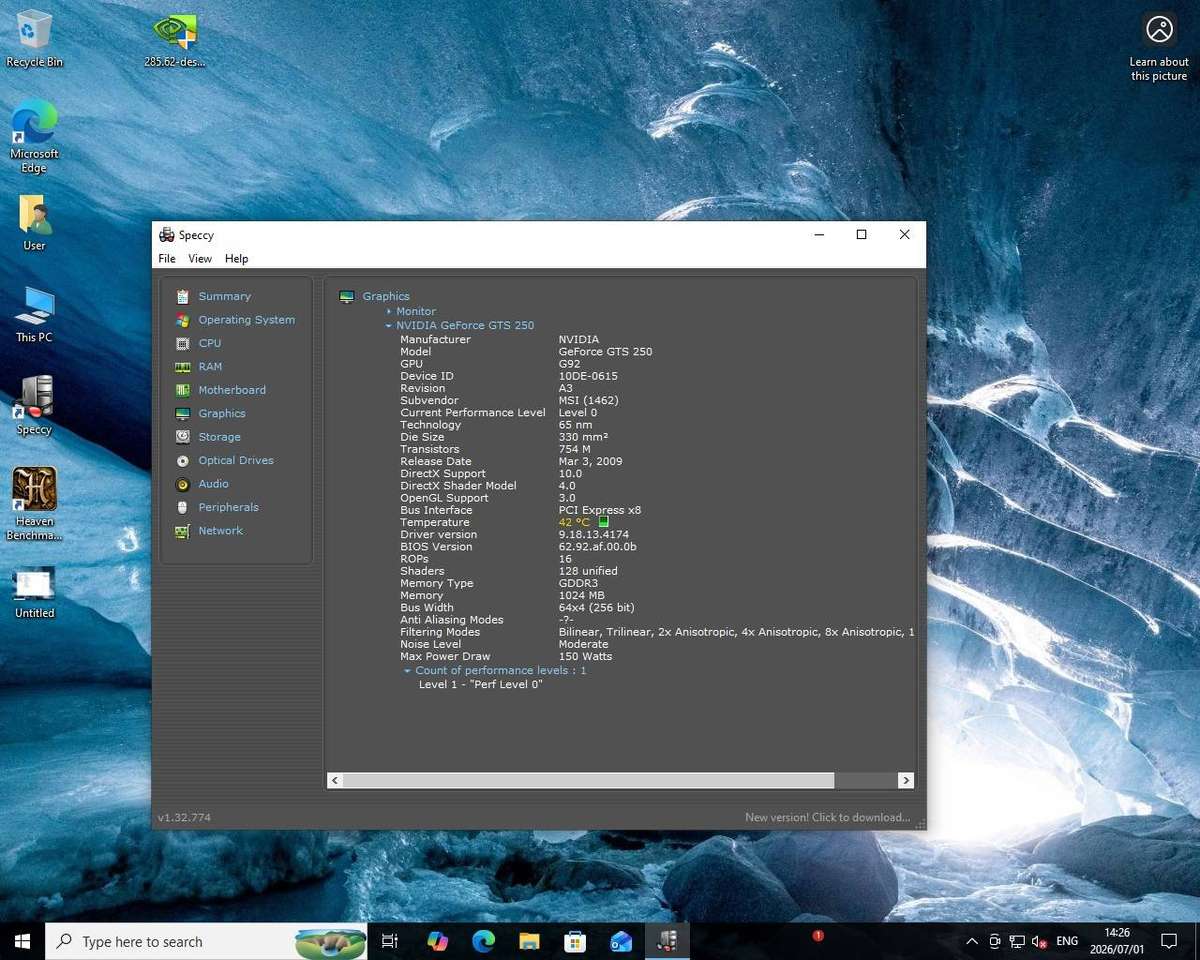The width and height of the screenshot is (1200, 960).
Task: Click the scrollbar left arrow
Action: (335, 780)
